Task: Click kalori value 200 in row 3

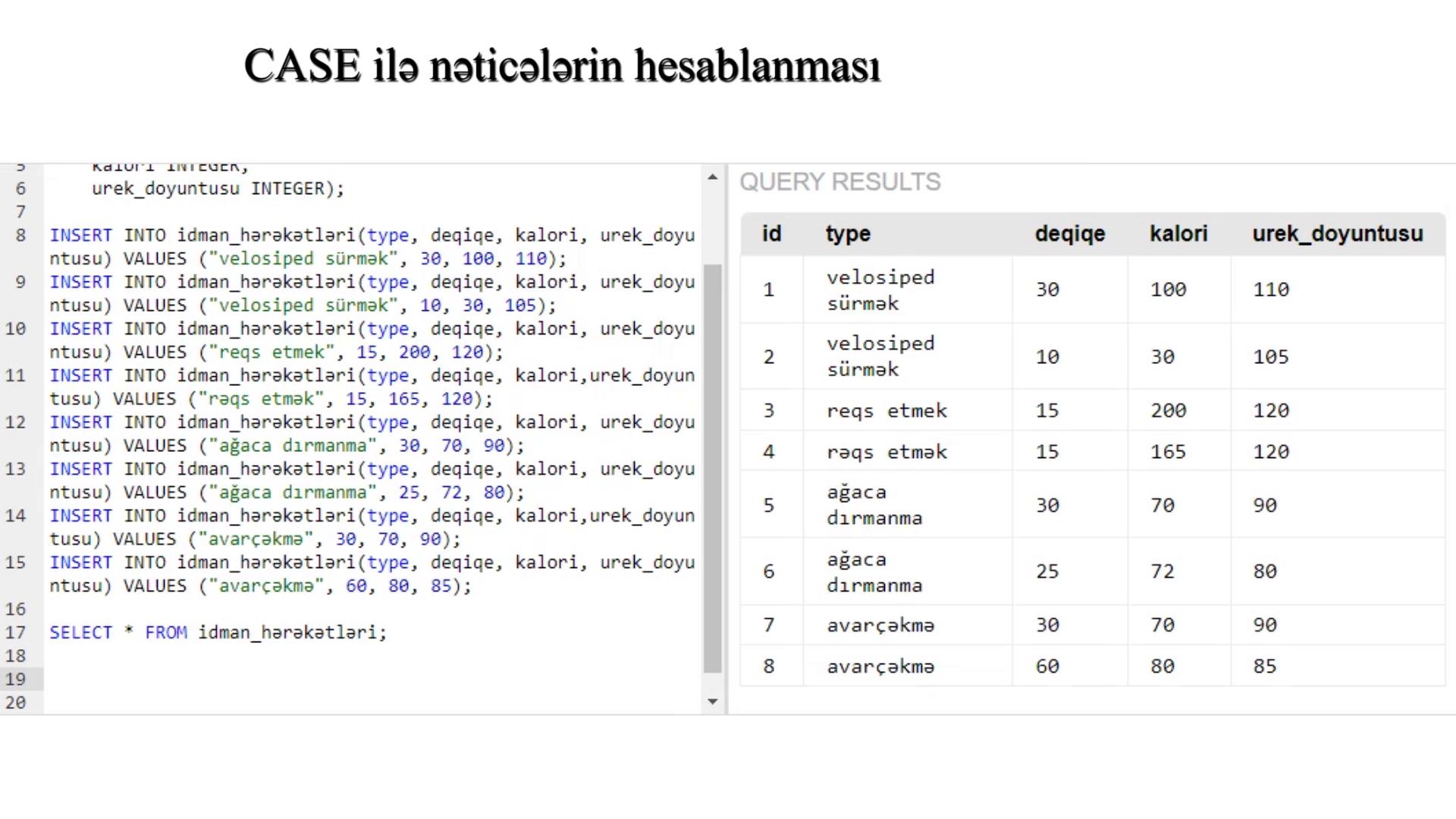Action: point(1168,410)
